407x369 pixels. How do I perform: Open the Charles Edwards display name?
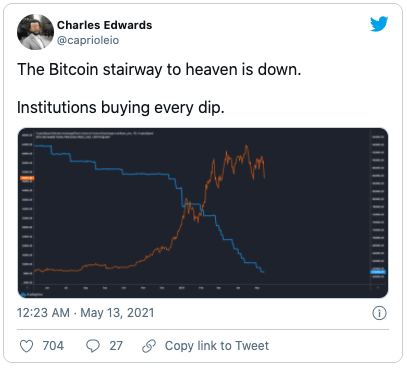click(x=104, y=25)
